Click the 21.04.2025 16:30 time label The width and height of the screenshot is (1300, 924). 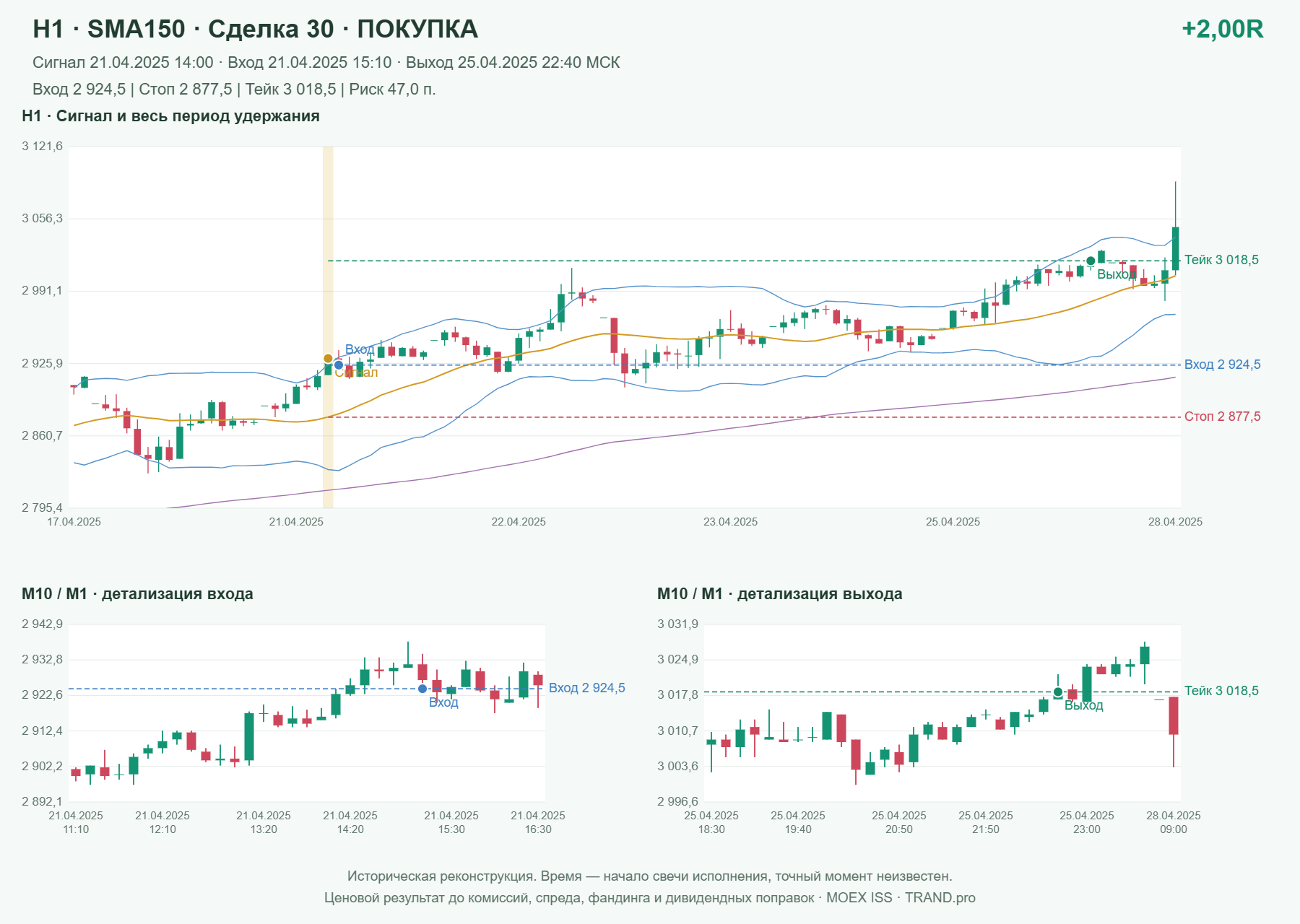coord(538,822)
